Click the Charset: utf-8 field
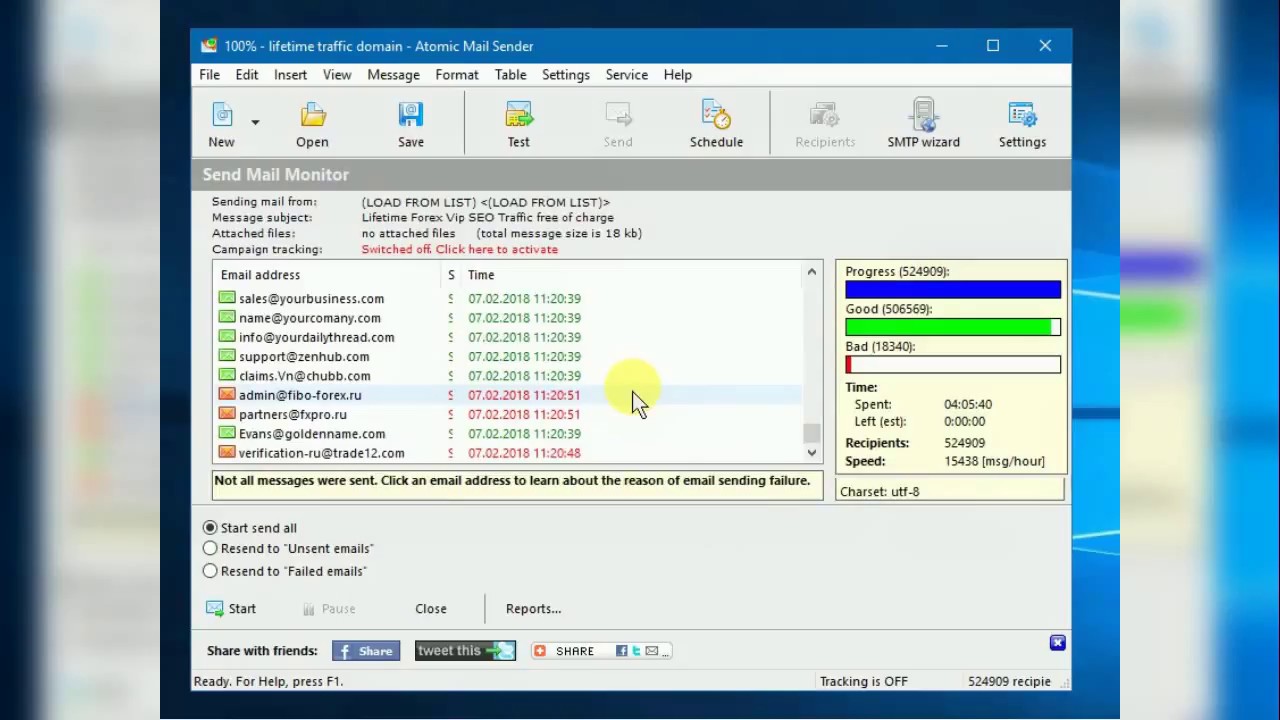Image resolution: width=1280 pixels, height=720 pixels. click(950, 491)
